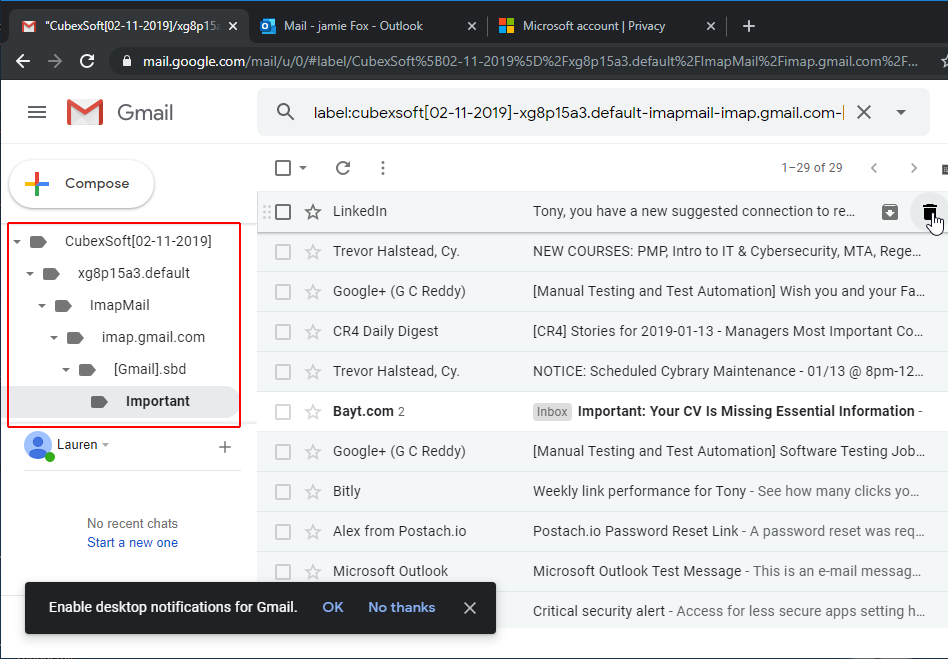Check the Bayt.com email checkbox
The width and height of the screenshot is (948, 659).
click(283, 412)
